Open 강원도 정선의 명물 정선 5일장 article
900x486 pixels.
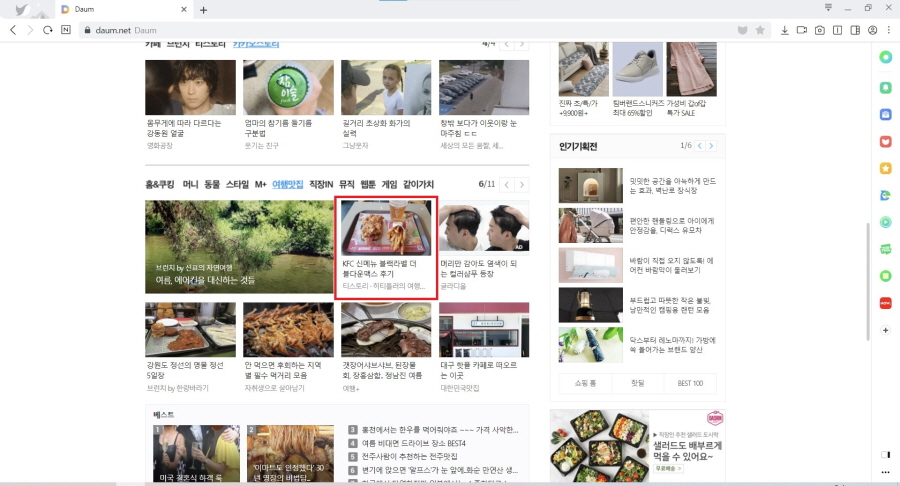point(185,370)
